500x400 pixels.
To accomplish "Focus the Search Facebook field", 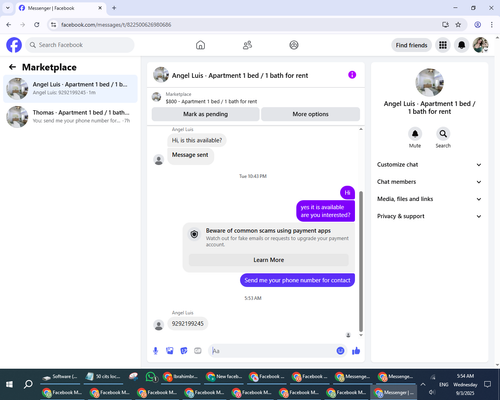I will pyautogui.click(x=80, y=45).
